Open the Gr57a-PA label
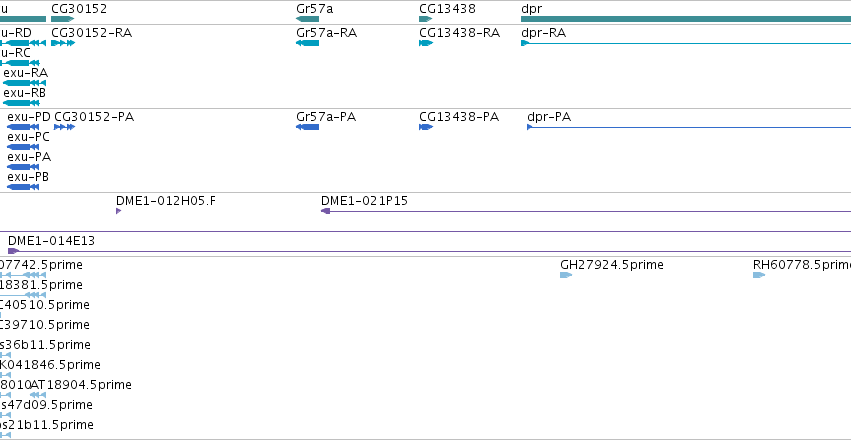This screenshot has width=851, height=440. coord(326,117)
